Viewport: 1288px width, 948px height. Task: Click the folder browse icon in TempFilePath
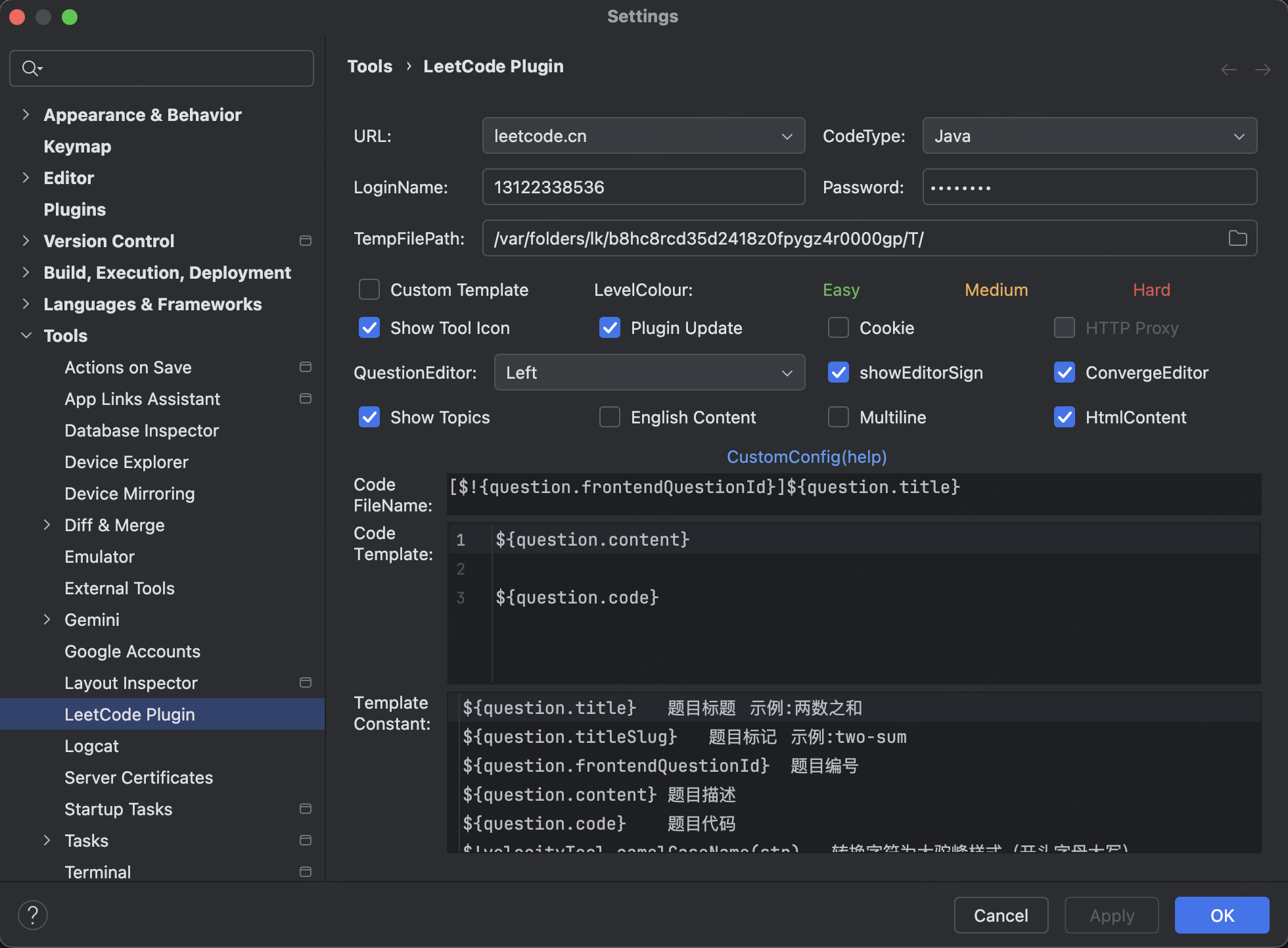click(1237, 238)
